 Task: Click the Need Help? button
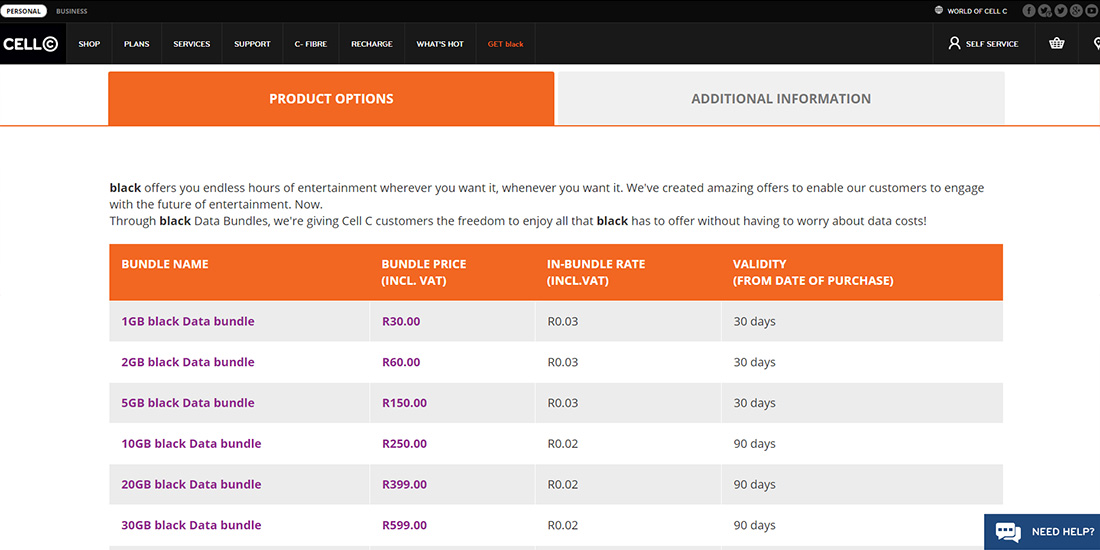point(1042,532)
